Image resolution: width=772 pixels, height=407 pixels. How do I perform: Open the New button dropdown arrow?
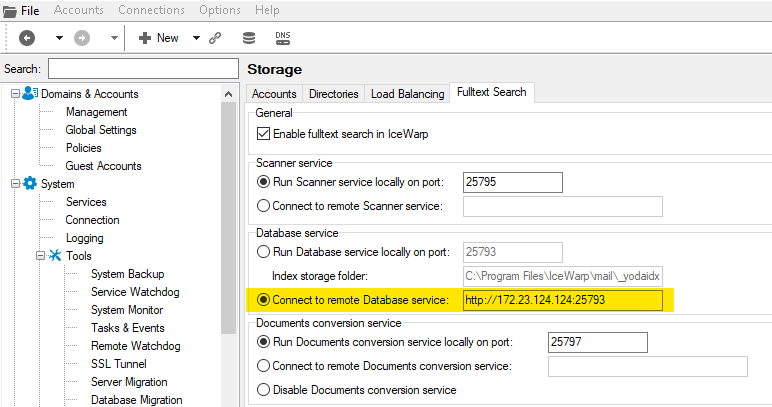pyautogui.click(x=196, y=38)
